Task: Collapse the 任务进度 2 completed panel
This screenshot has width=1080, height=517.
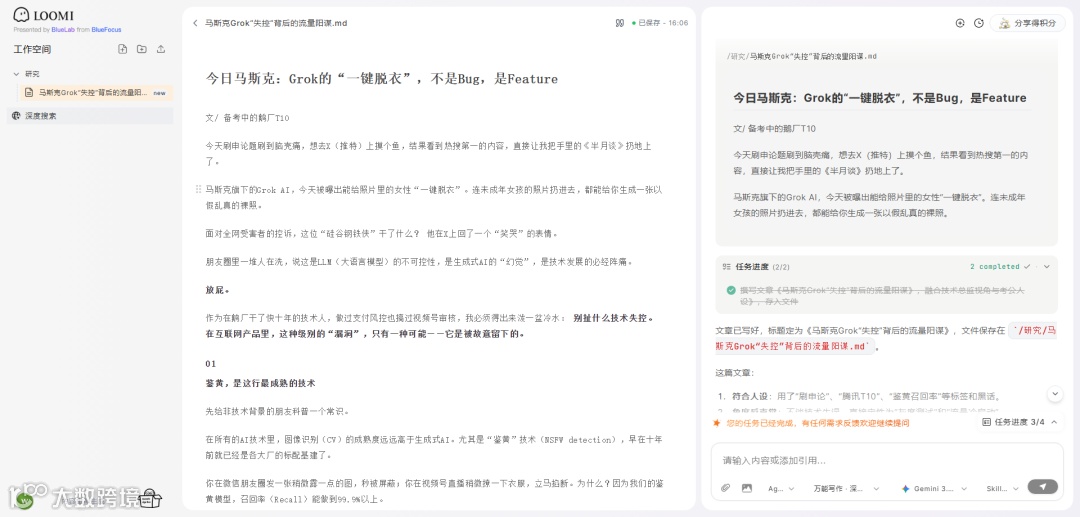Action: pyautogui.click(x=1047, y=266)
